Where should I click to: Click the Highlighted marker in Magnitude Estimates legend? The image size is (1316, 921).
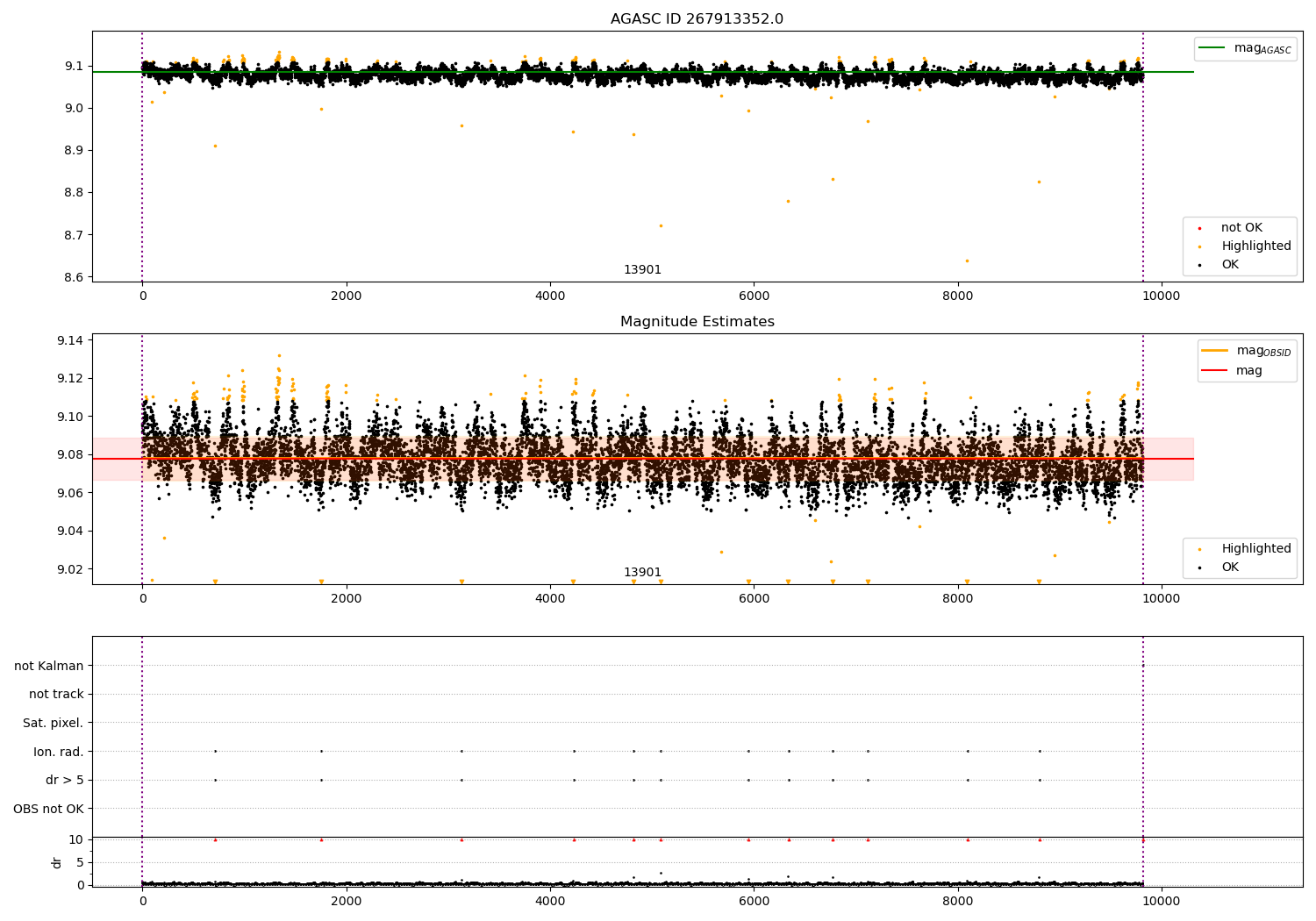(x=1199, y=550)
